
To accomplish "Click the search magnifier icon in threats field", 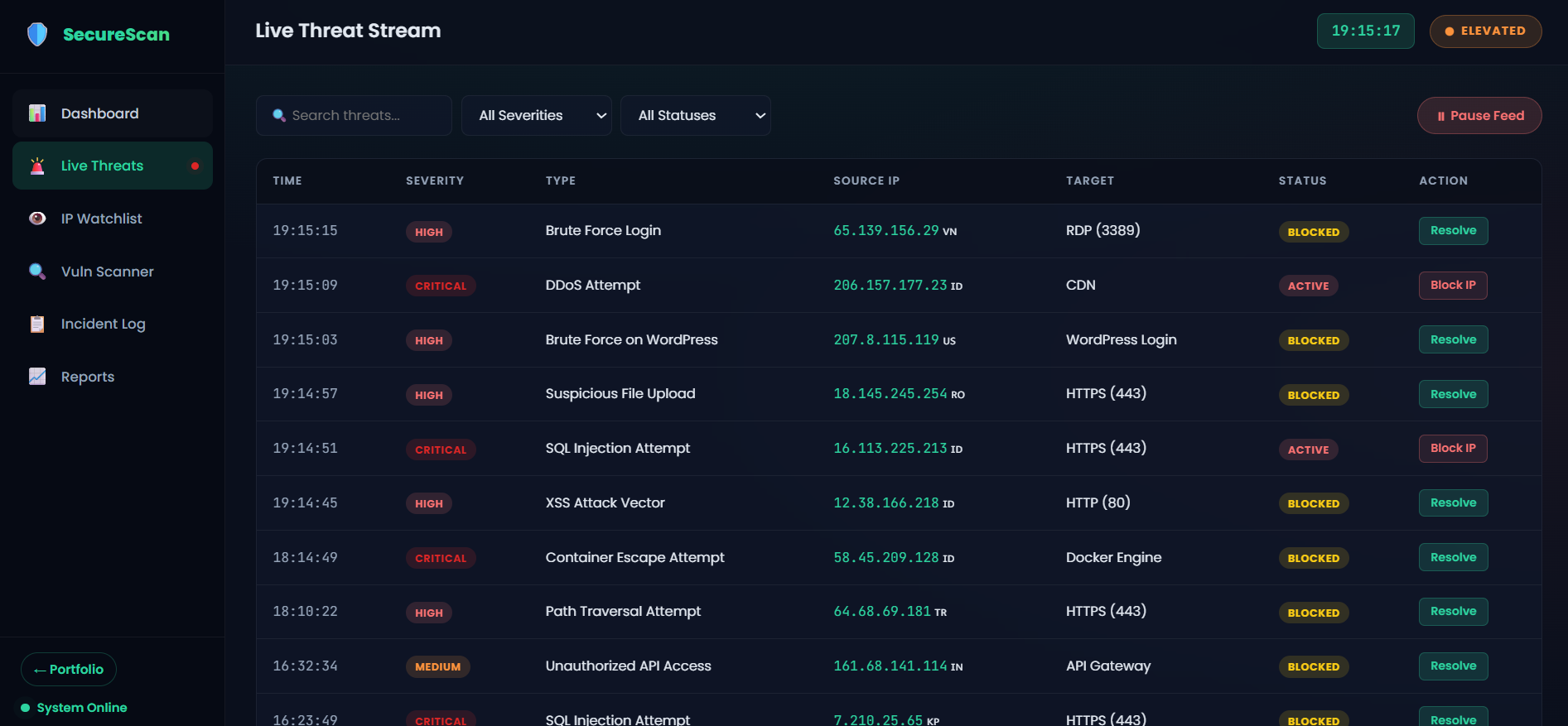I will [x=279, y=116].
